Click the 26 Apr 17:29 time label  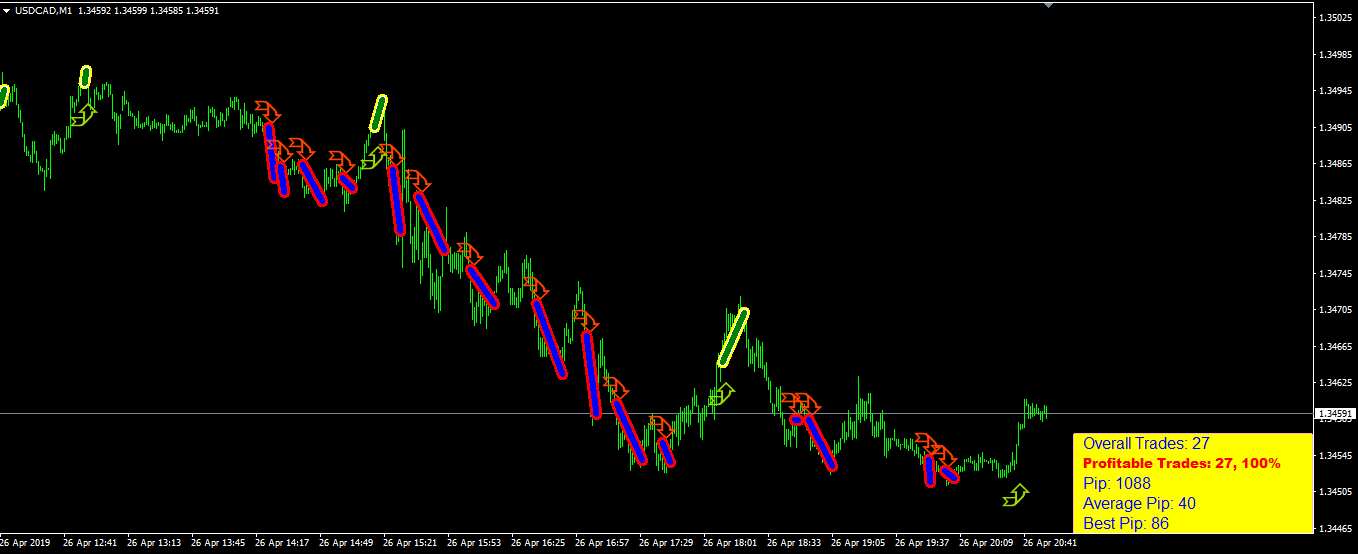coord(666,544)
